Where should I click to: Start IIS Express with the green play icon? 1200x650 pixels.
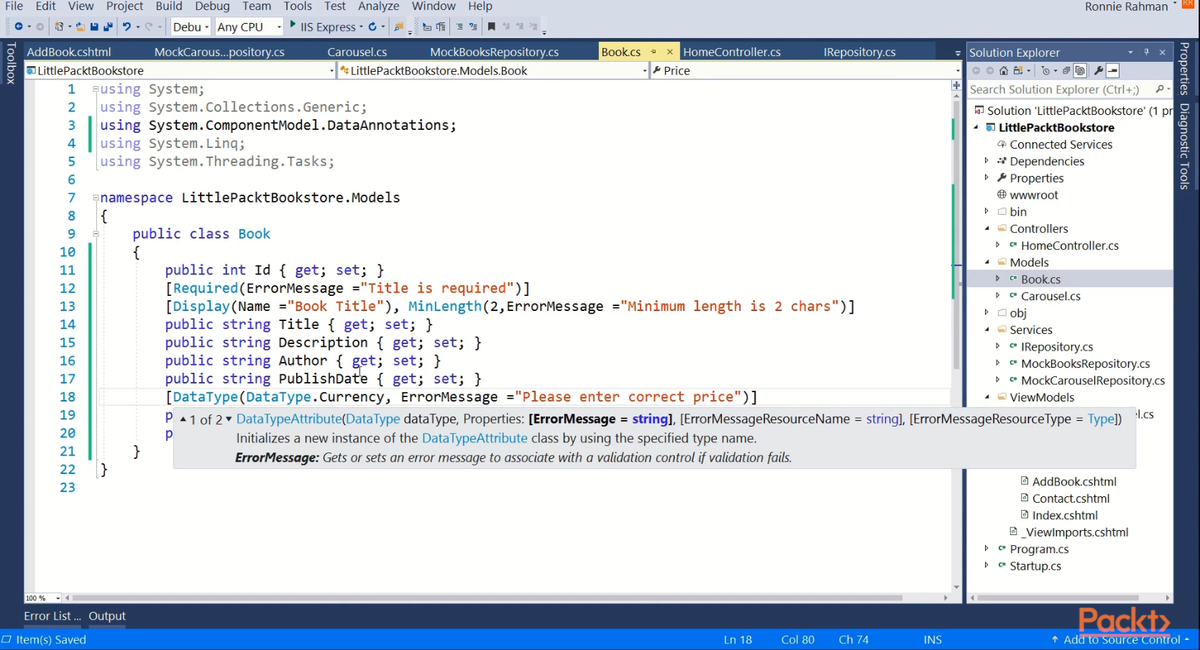(x=292, y=25)
